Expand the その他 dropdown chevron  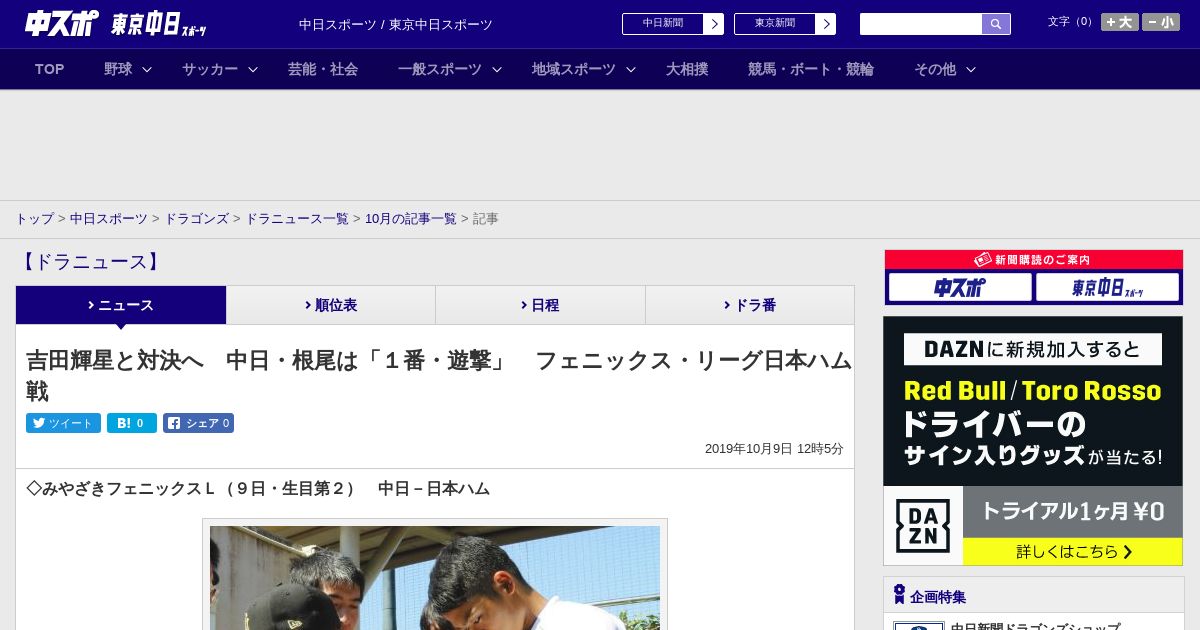pos(971,69)
